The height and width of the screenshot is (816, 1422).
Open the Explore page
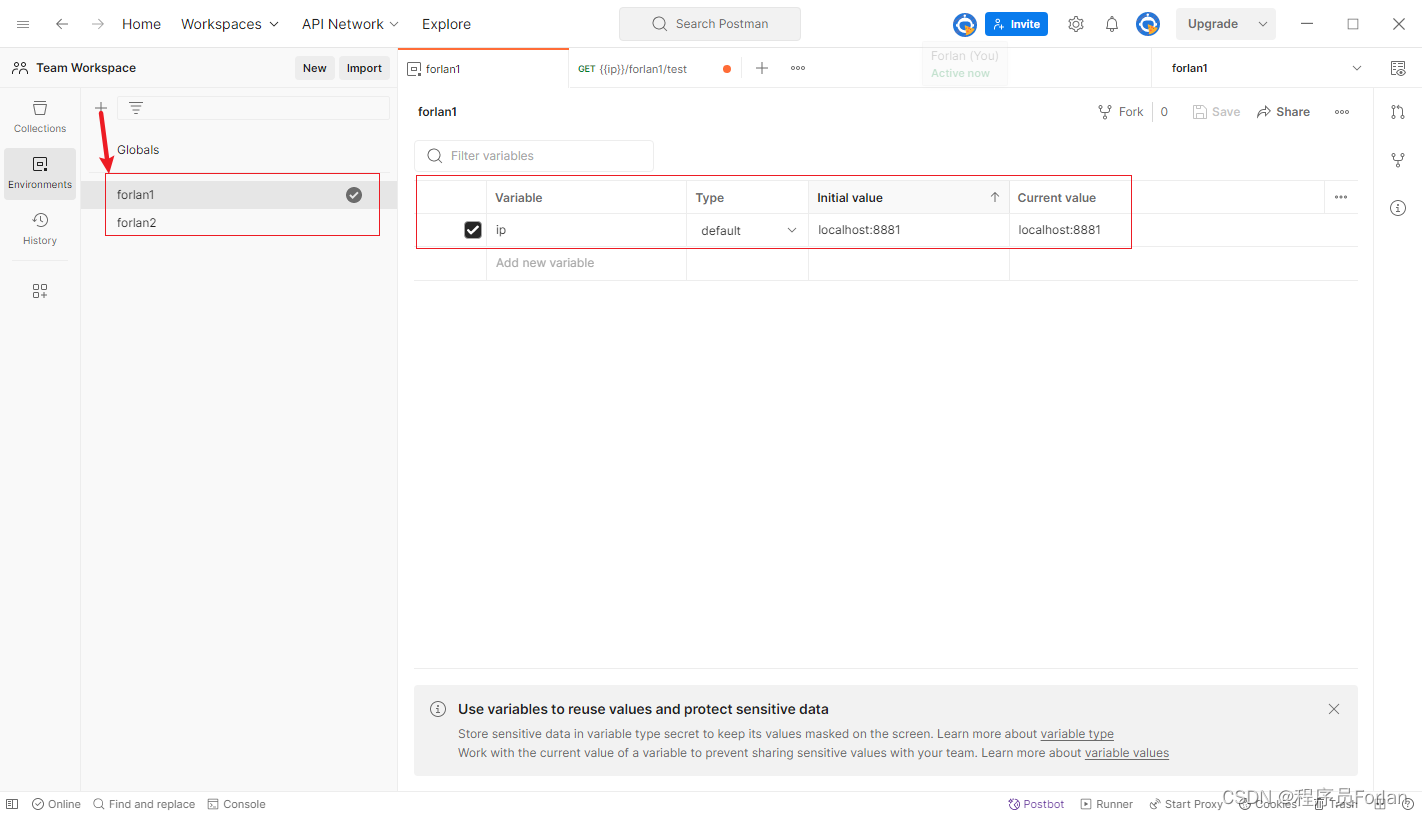click(x=446, y=24)
